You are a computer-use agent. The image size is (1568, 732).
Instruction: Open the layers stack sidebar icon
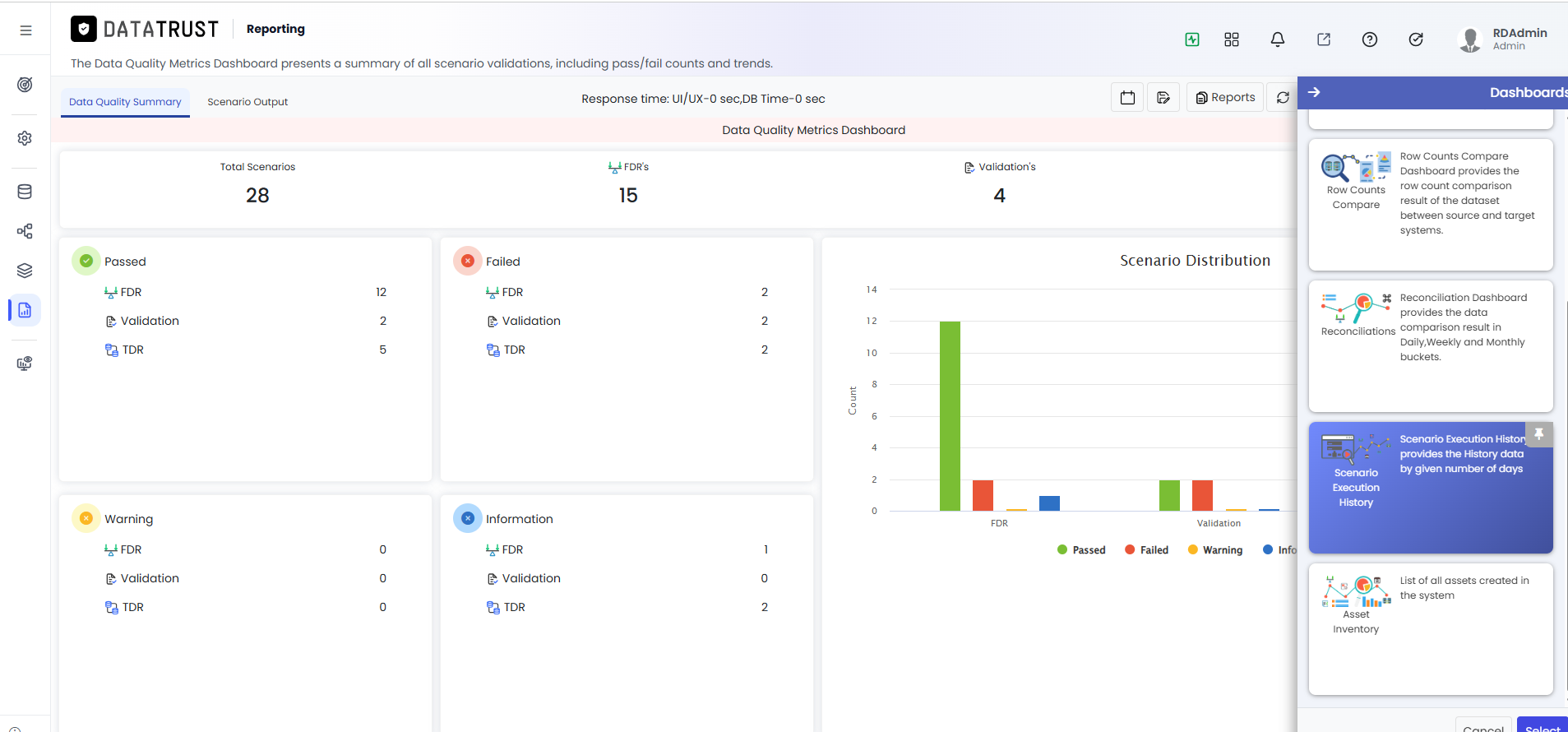click(x=25, y=271)
